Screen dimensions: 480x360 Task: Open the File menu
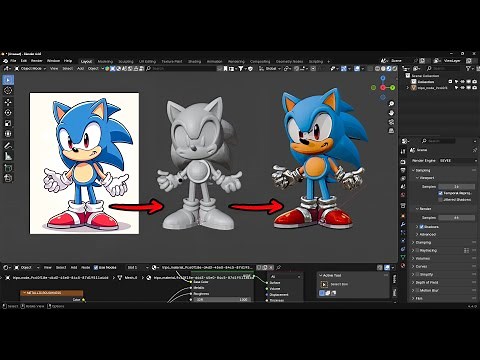coord(13,61)
